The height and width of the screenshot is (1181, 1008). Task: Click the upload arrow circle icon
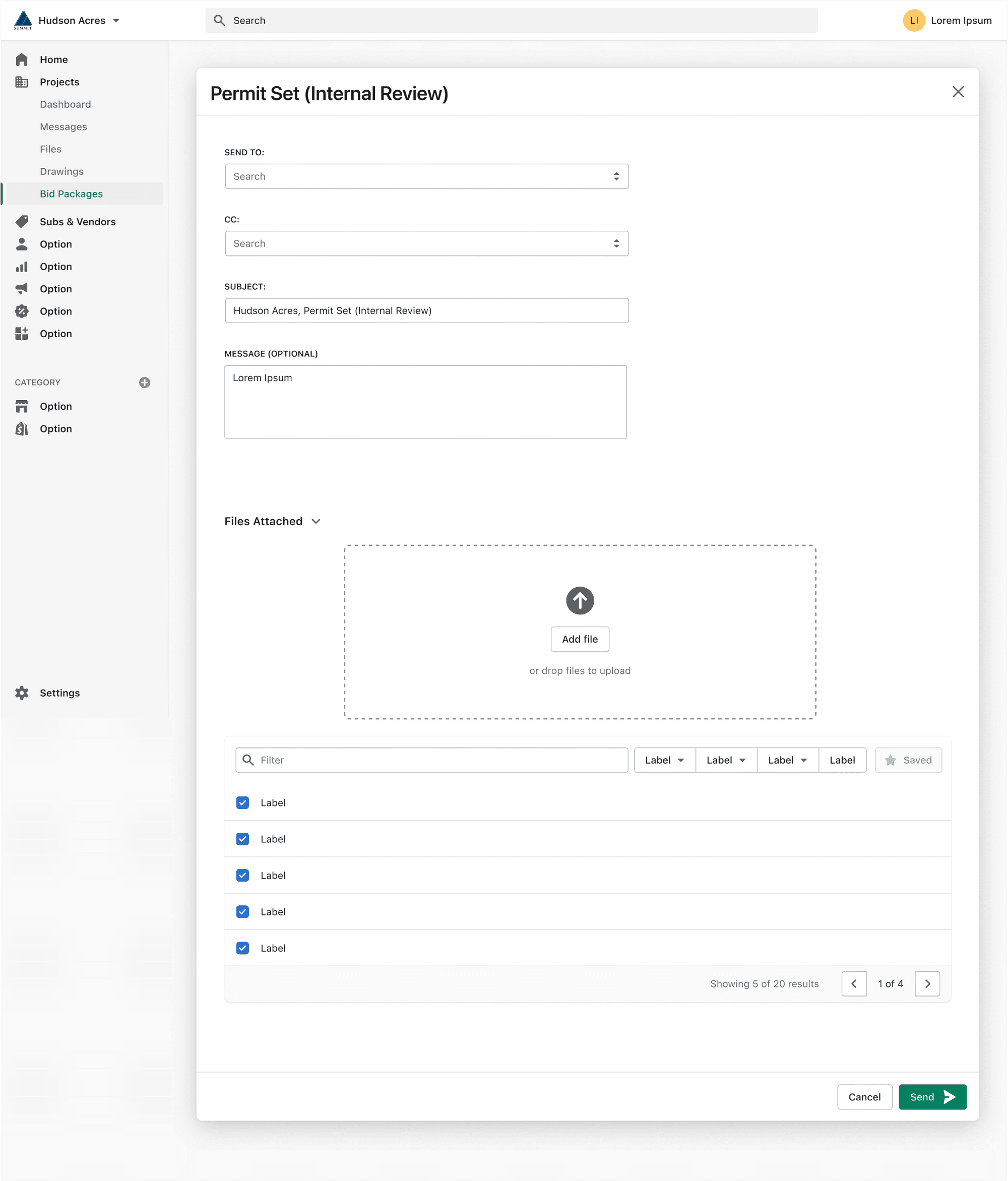pos(580,601)
